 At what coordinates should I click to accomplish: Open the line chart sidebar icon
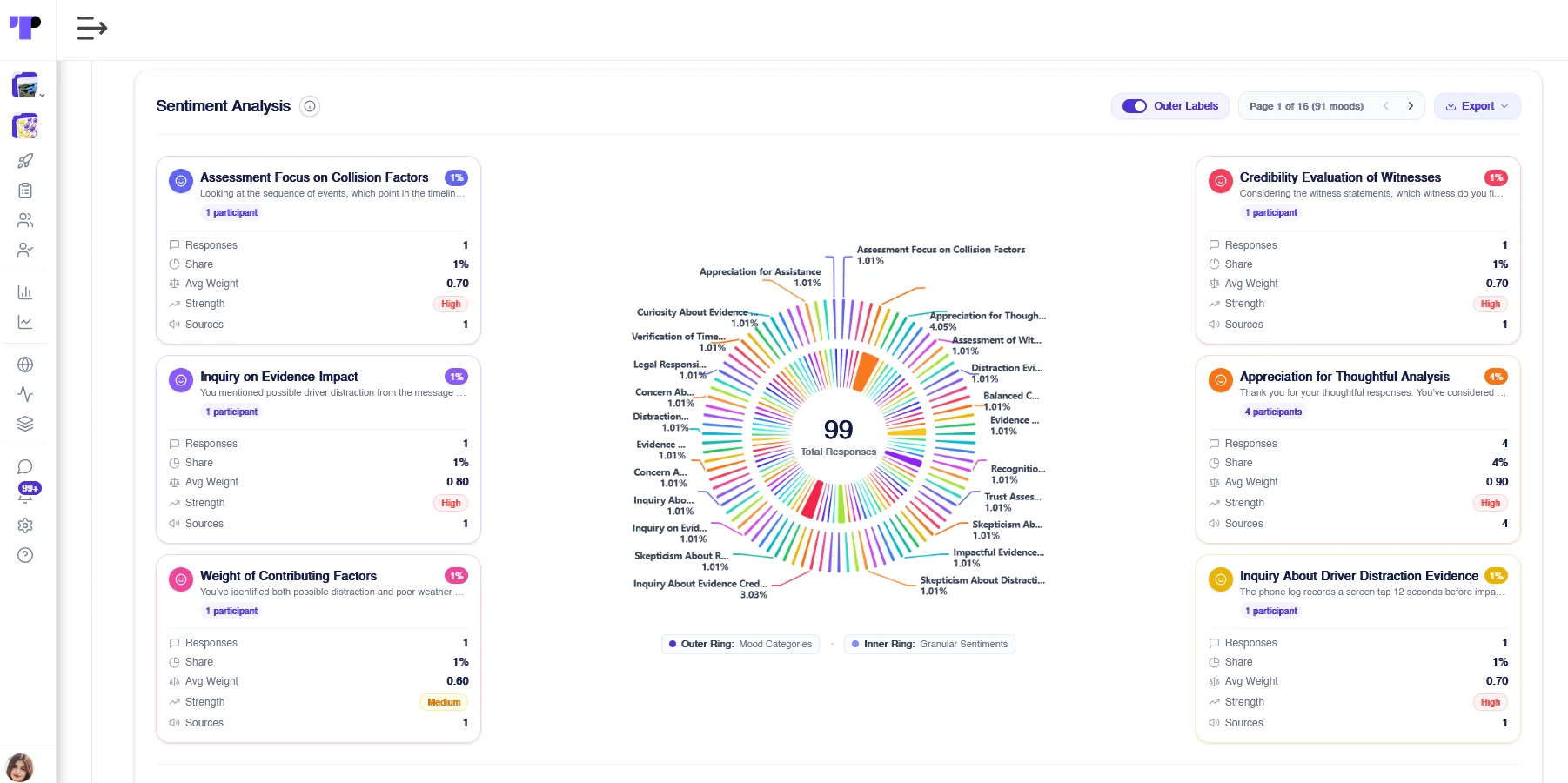[x=25, y=322]
